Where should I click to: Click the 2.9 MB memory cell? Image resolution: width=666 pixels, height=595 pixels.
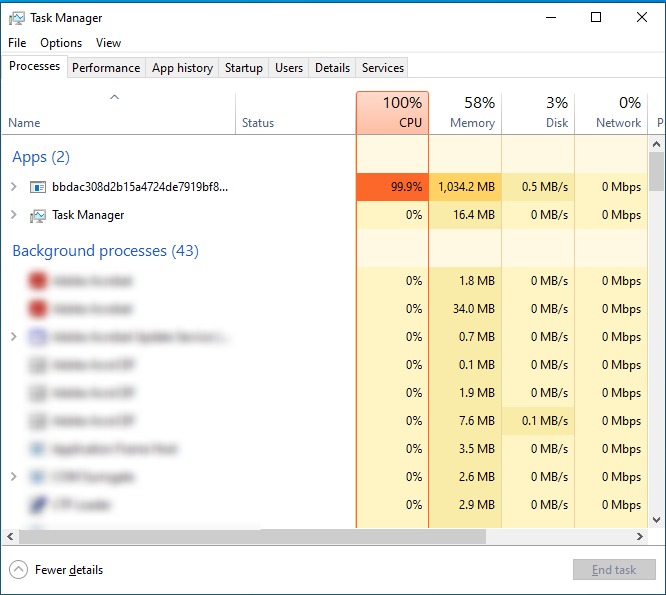(x=465, y=505)
